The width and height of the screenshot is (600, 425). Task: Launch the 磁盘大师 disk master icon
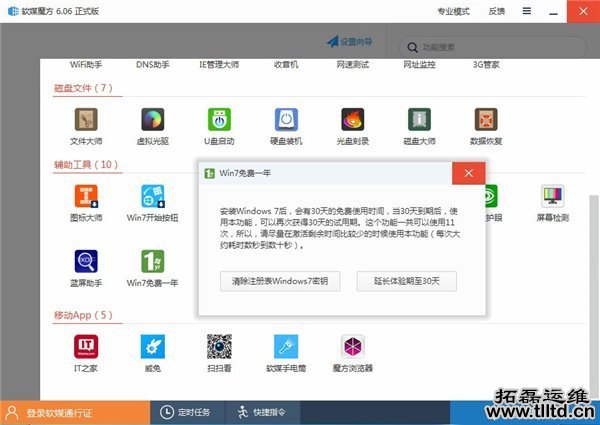pyautogui.click(x=419, y=120)
